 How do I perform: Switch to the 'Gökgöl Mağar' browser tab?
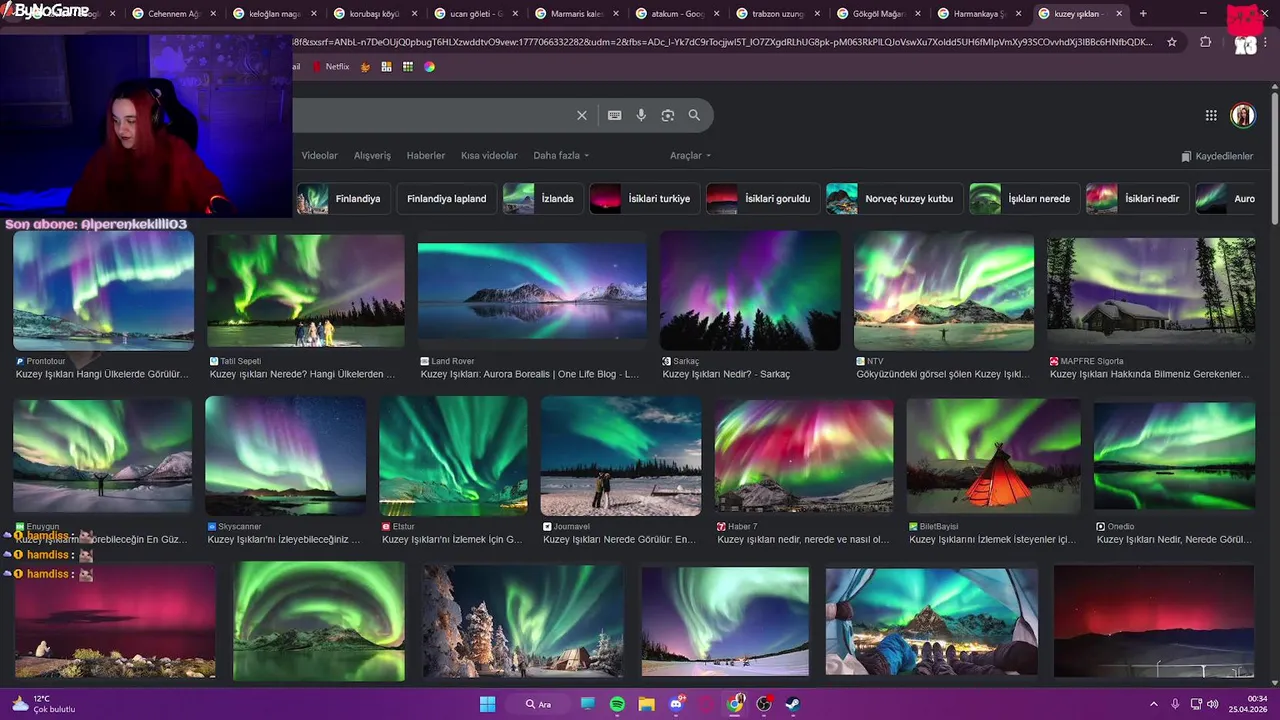coord(880,14)
